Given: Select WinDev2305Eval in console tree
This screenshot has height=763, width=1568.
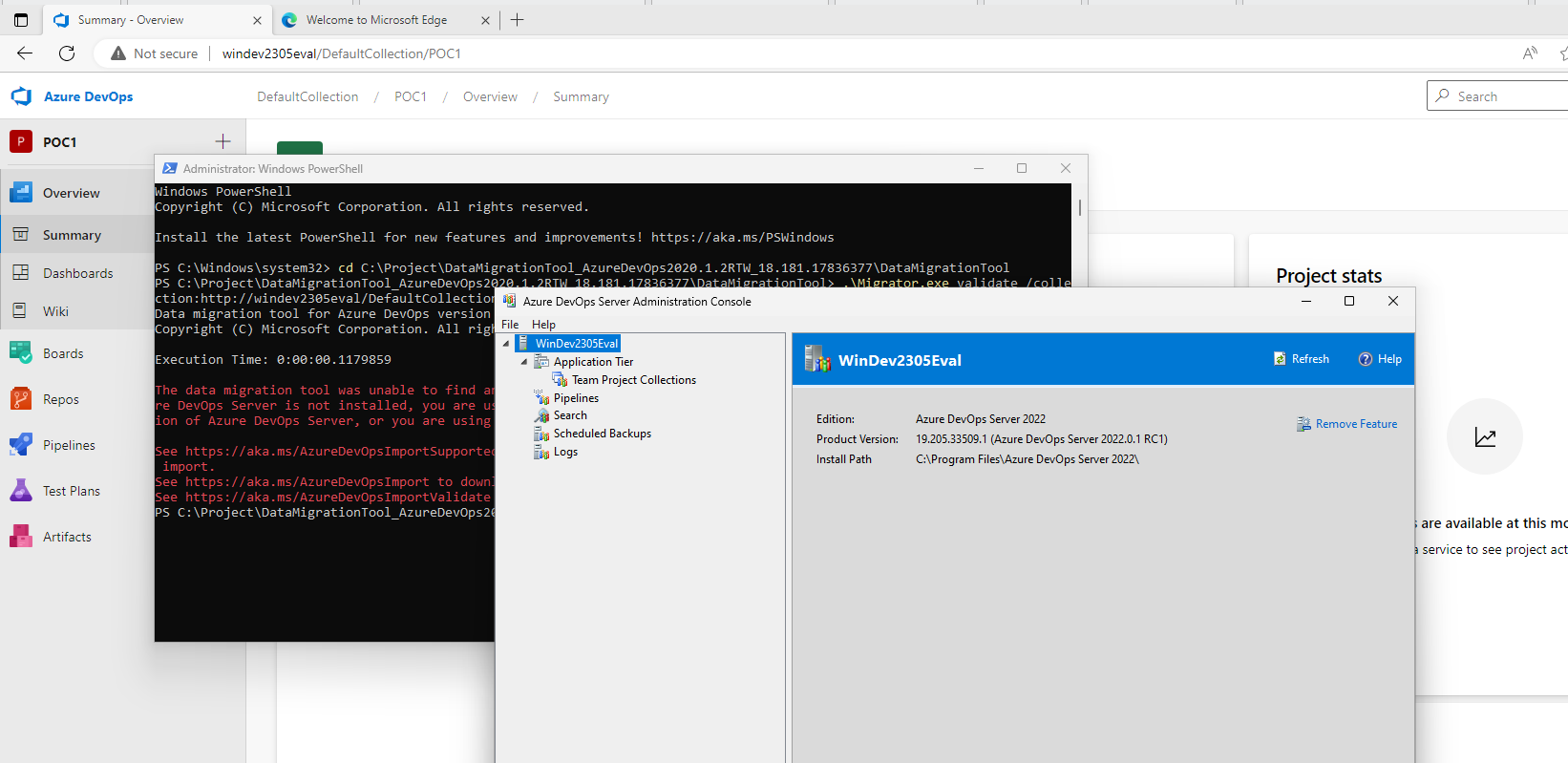Looking at the screenshot, I should pos(577,344).
